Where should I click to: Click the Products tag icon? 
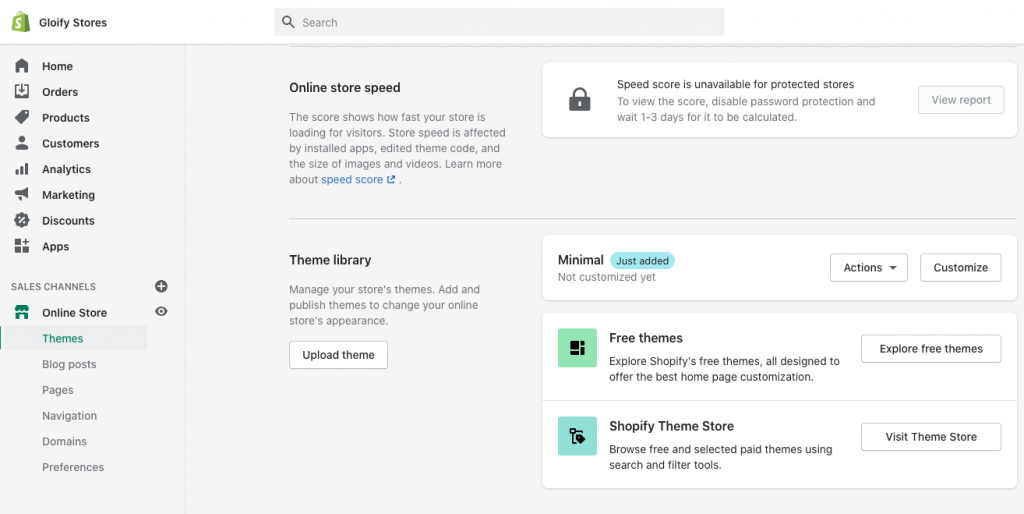pyautogui.click(x=22, y=118)
